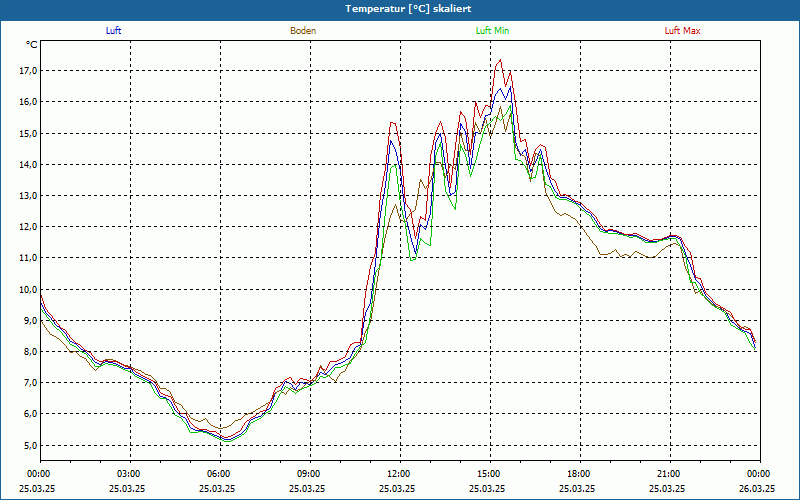Click the 26.03.25 date label
The image size is (800, 500).
pos(757,488)
